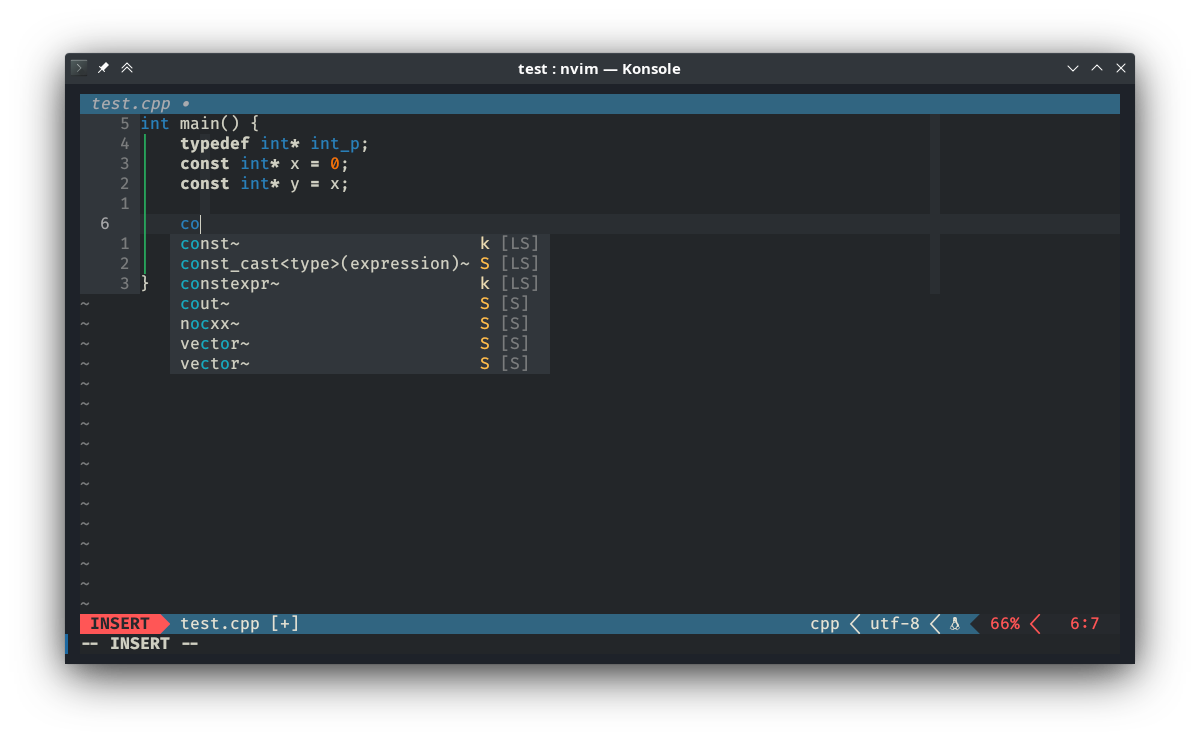The image size is (1200, 741).
Task: Click the -- INSERT -- command line text
Action: pos(140,644)
